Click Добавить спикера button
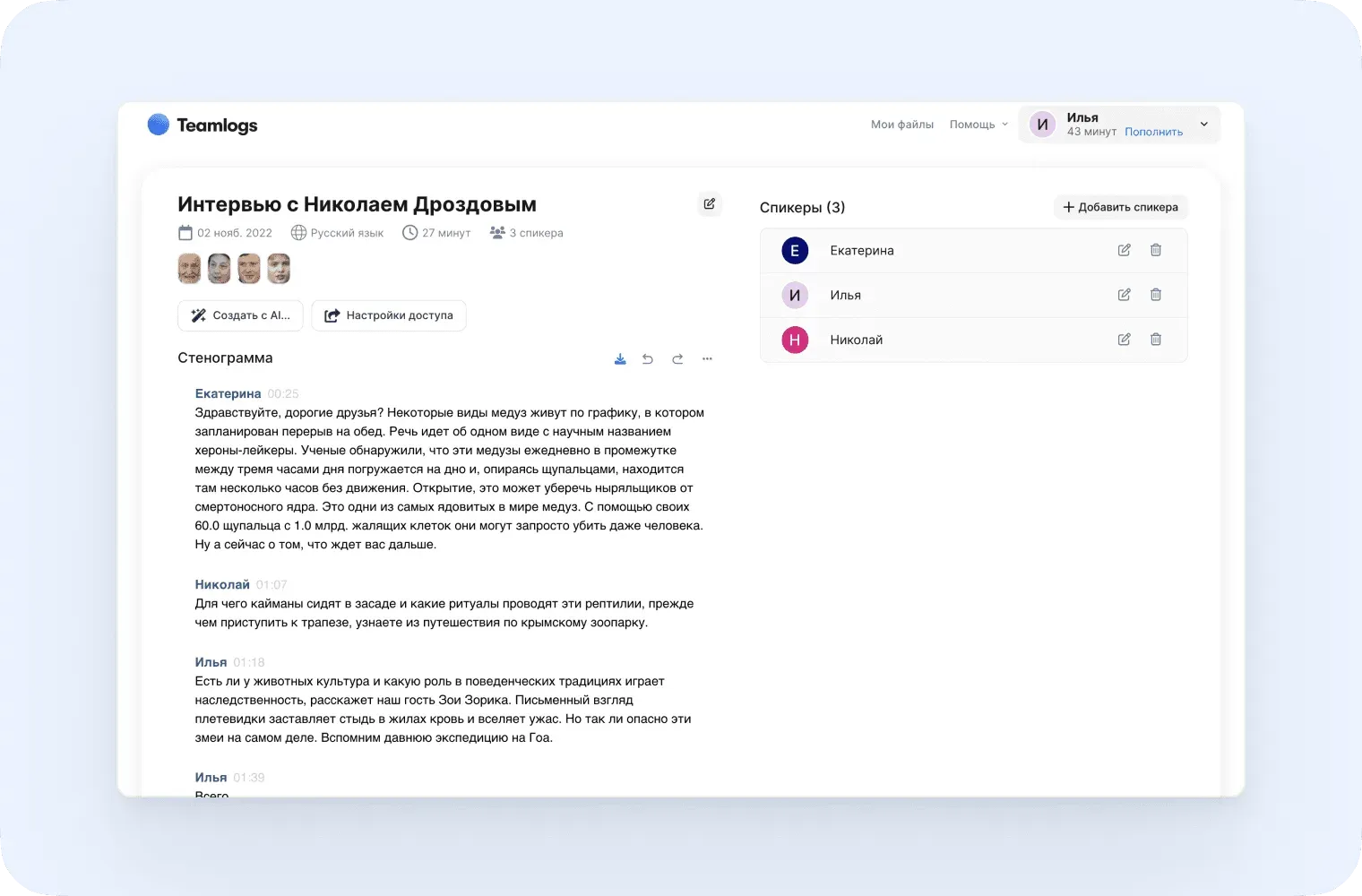Screen dimensions: 1362x896 point(1120,207)
